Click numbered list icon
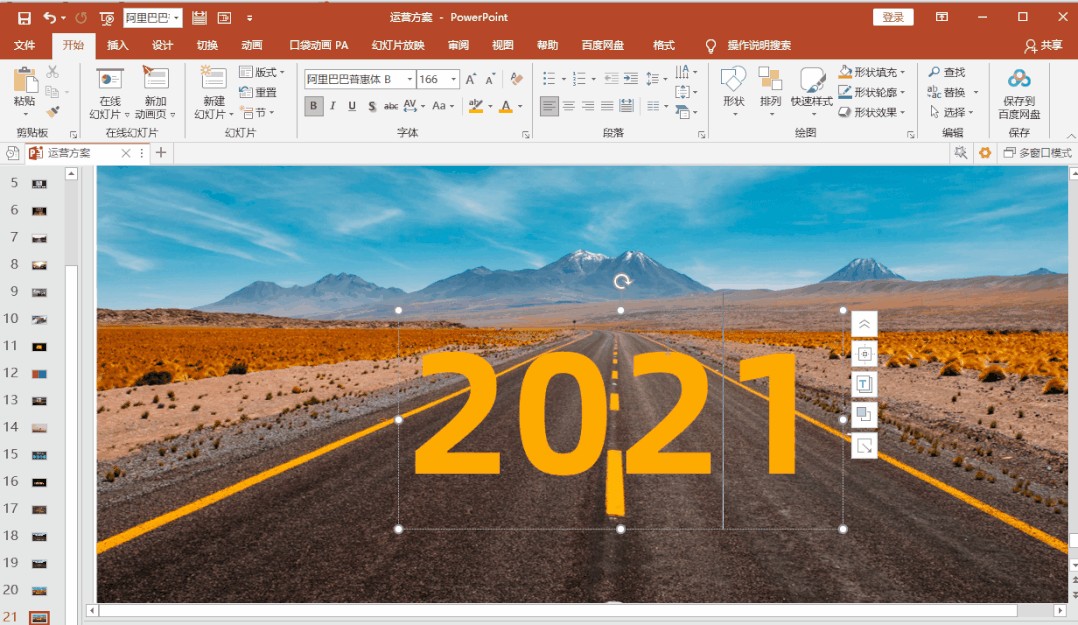 [x=579, y=79]
